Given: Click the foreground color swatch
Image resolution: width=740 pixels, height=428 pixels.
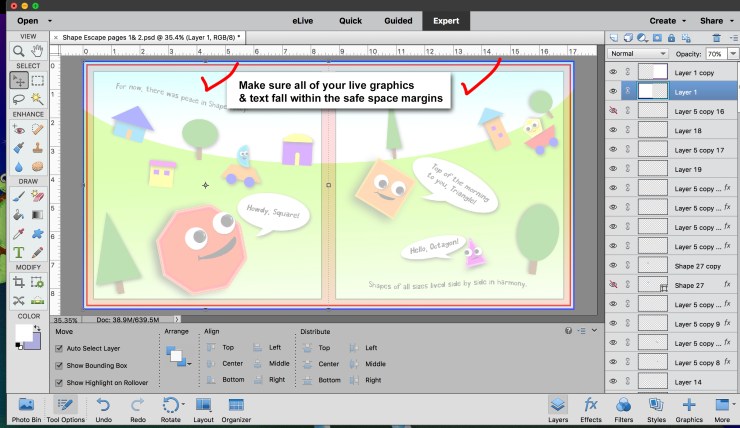Looking at the screenshot, I should click(x=21, y=333).
